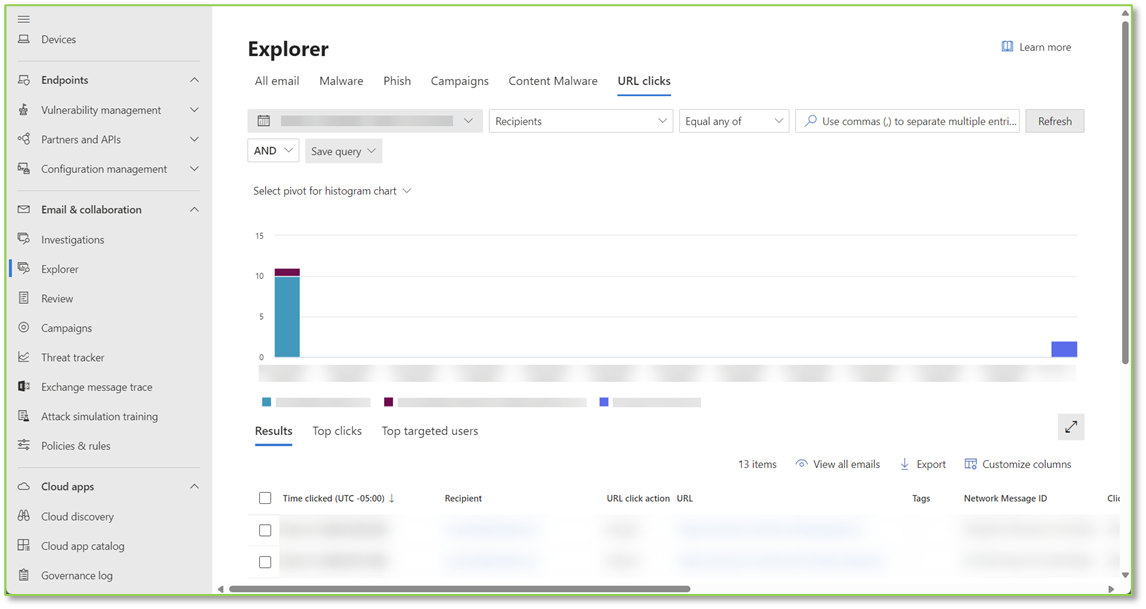
Task: Open the Learn more link
Action: (x=1036, y=46)
